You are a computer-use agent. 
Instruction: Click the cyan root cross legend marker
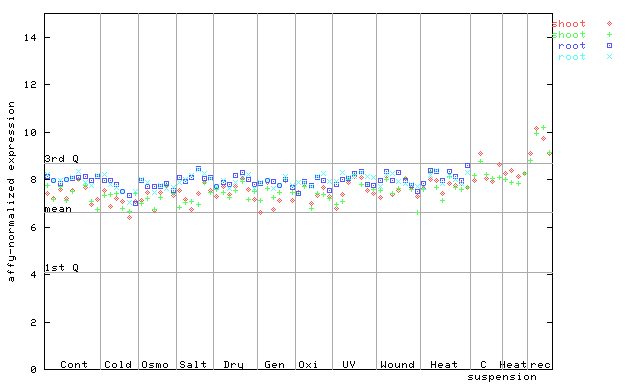[609, 57]
